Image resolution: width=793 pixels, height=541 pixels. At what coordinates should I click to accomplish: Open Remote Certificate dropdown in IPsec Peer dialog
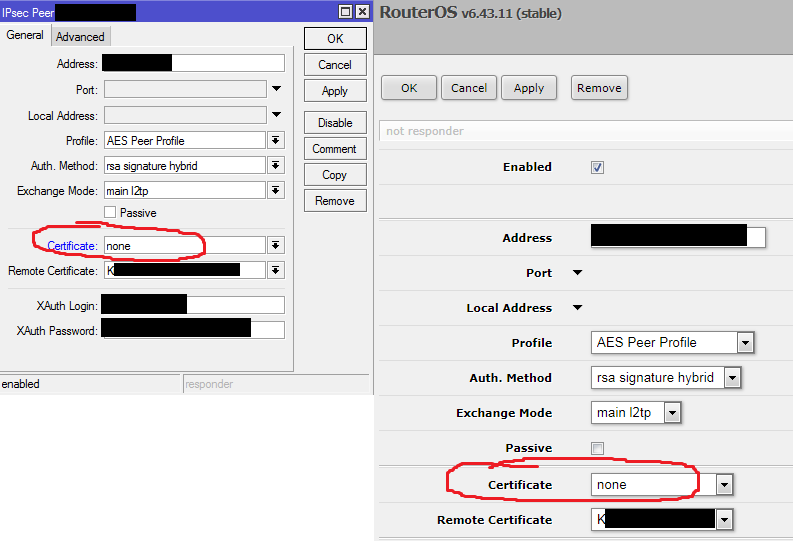[276, 270]
